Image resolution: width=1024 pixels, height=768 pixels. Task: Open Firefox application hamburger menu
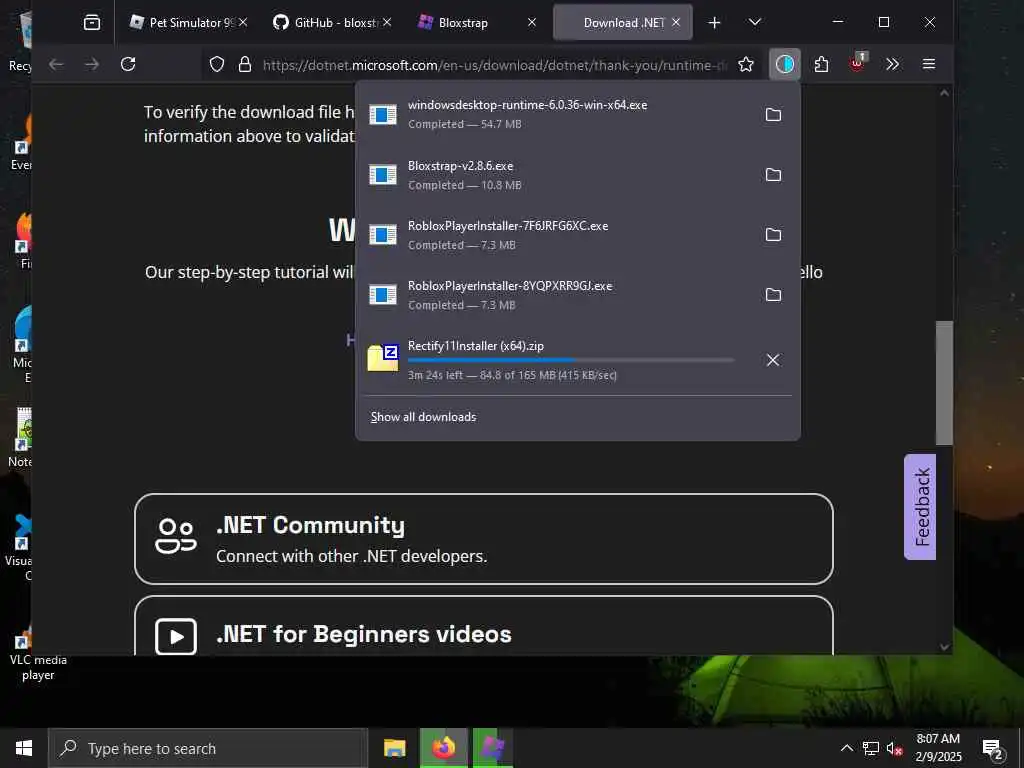(929, 64)
